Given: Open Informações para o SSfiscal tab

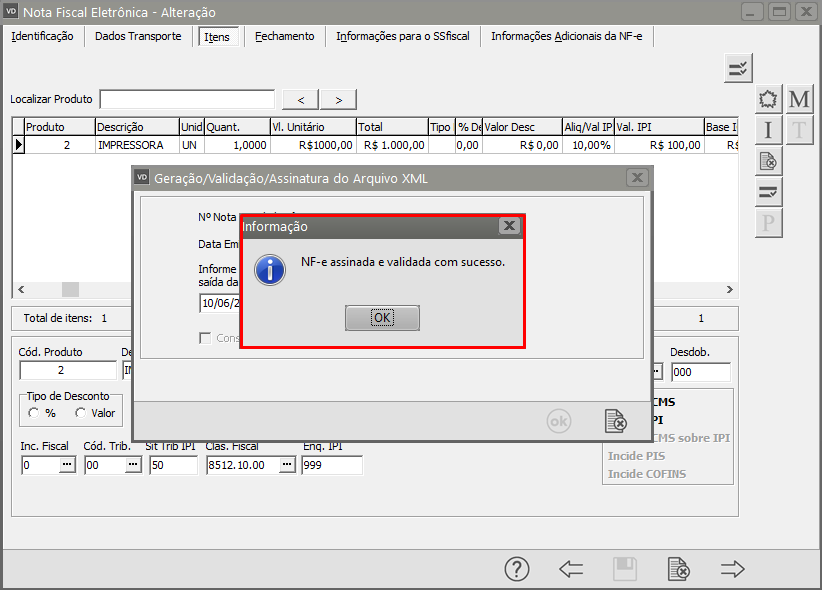Looking at the screenshot, I should 403,36.
